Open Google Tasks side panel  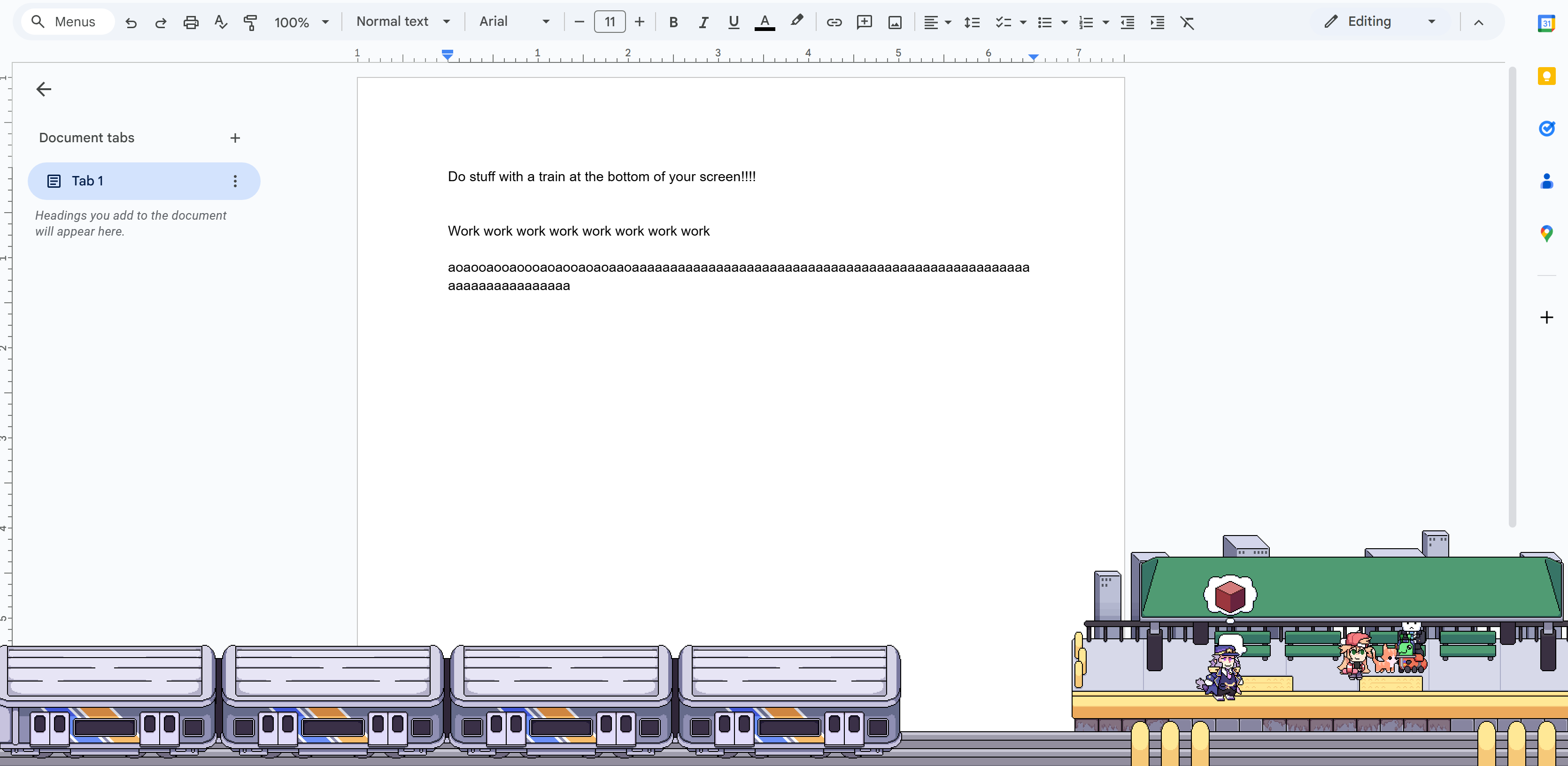click(1546, 129)
